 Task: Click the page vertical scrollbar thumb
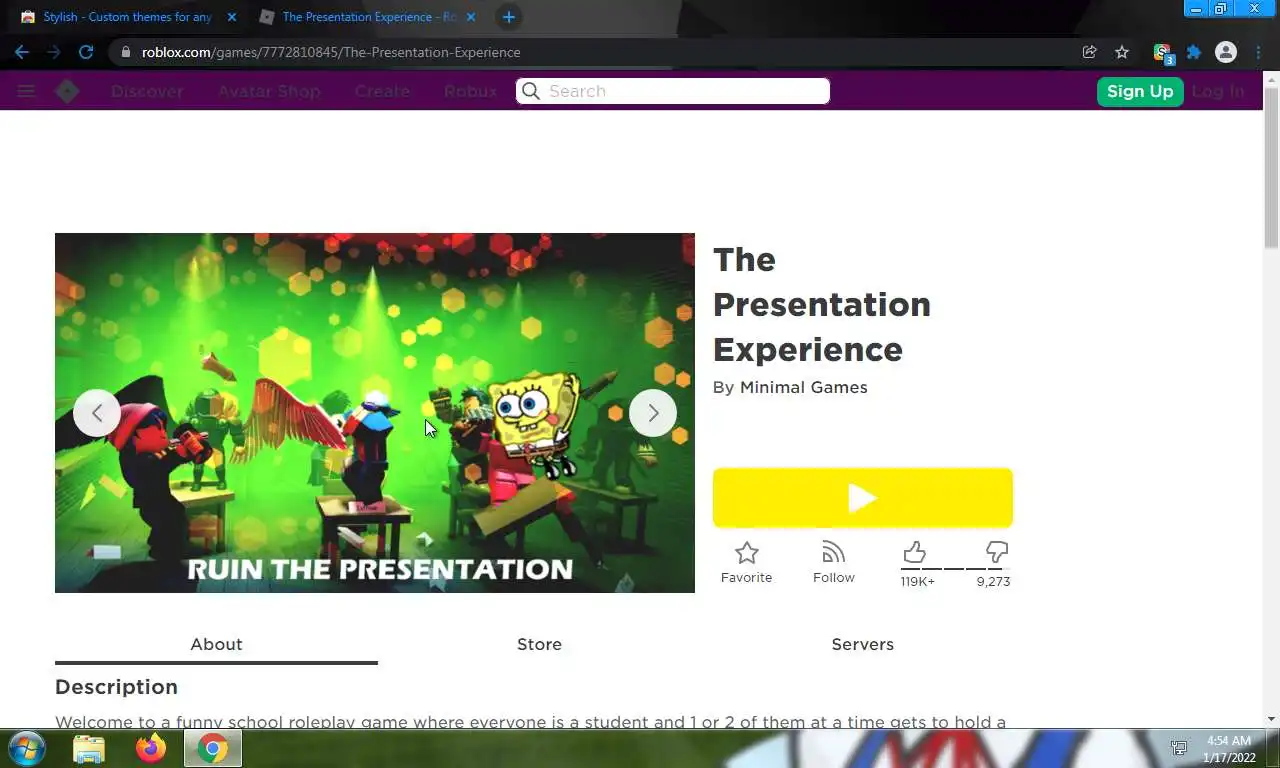1271,167
